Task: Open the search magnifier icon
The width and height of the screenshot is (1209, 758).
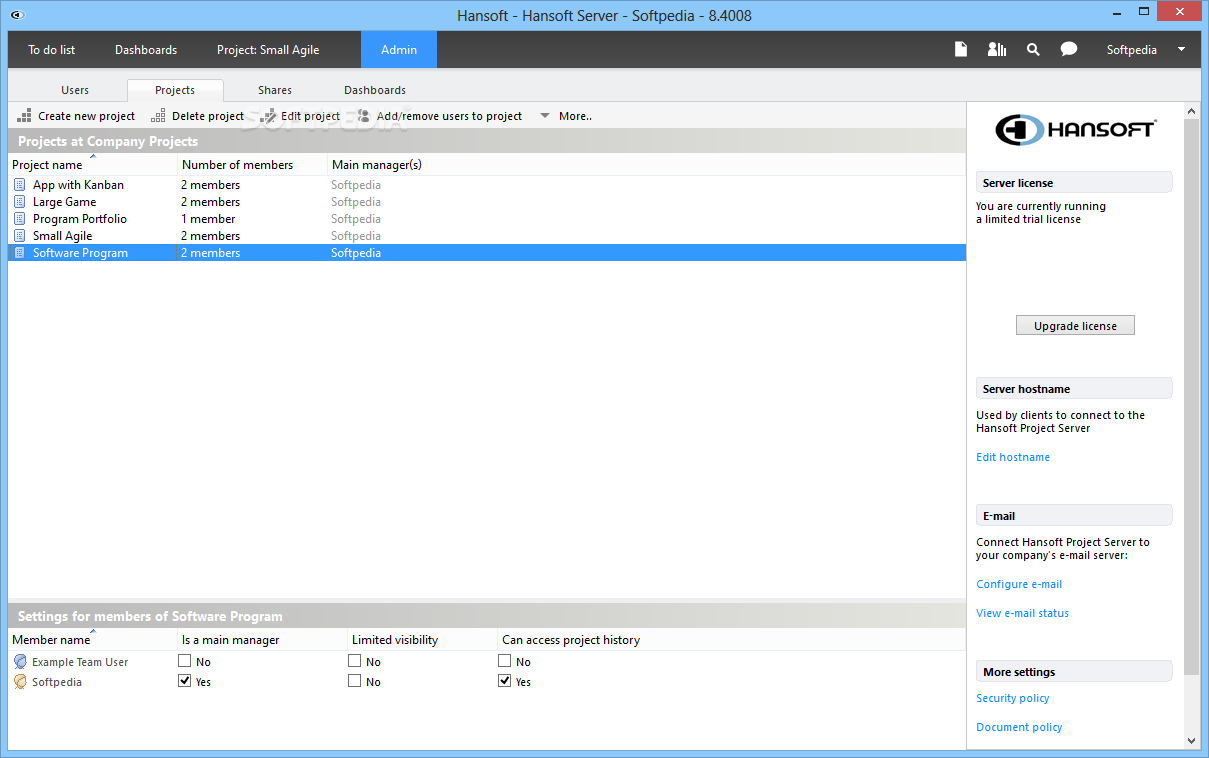Action: 1033,49
